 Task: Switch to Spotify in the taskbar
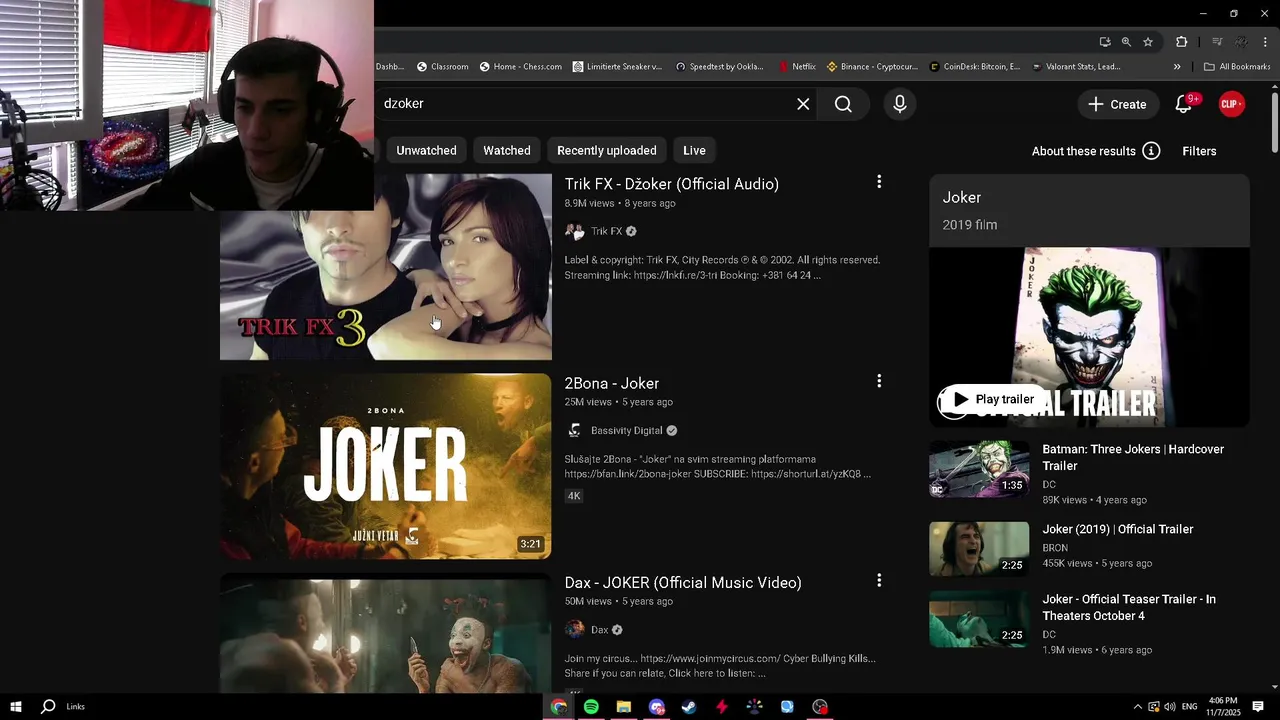(x=591, y=707)
